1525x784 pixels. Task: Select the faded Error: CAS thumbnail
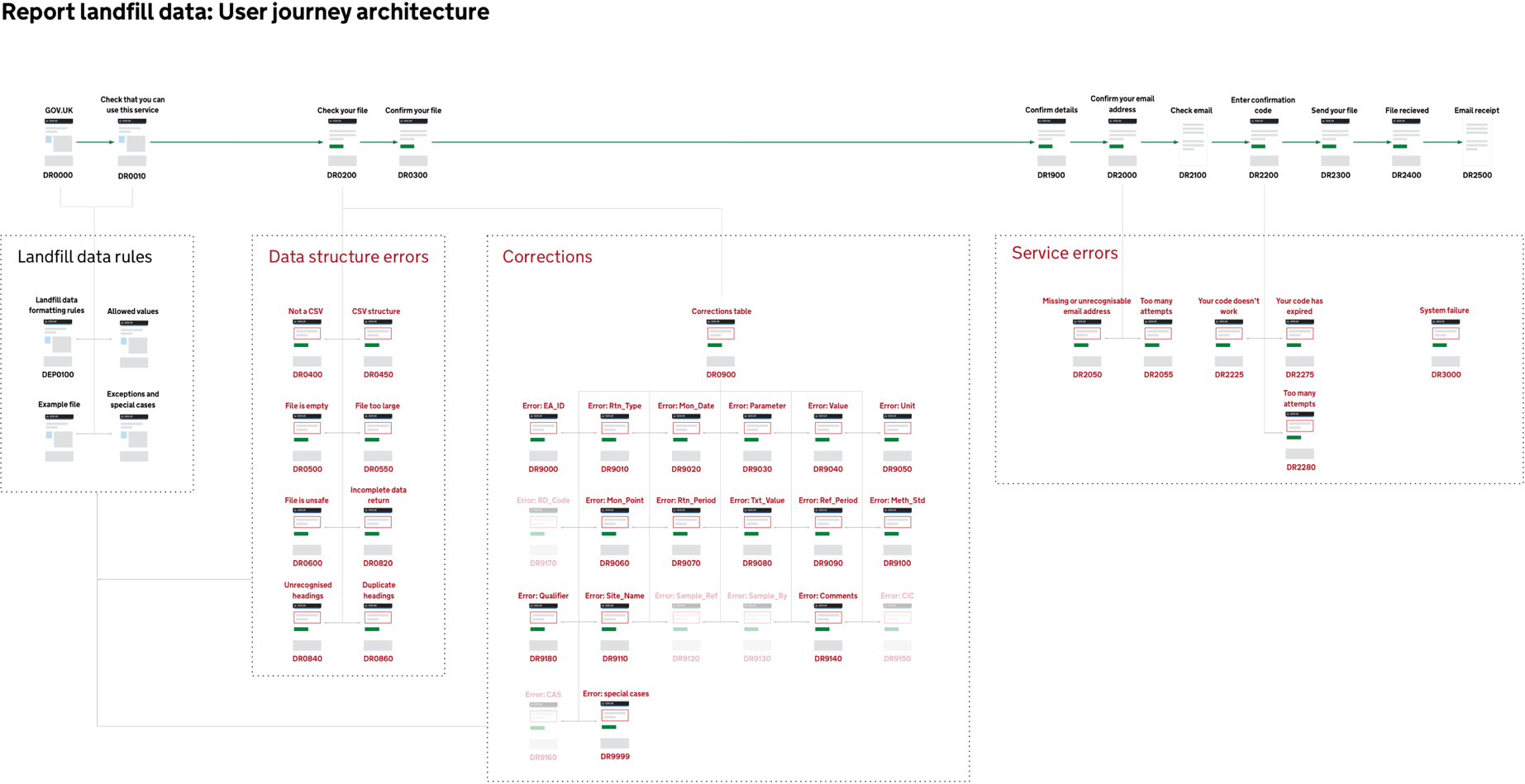click(x=543, y=725)
